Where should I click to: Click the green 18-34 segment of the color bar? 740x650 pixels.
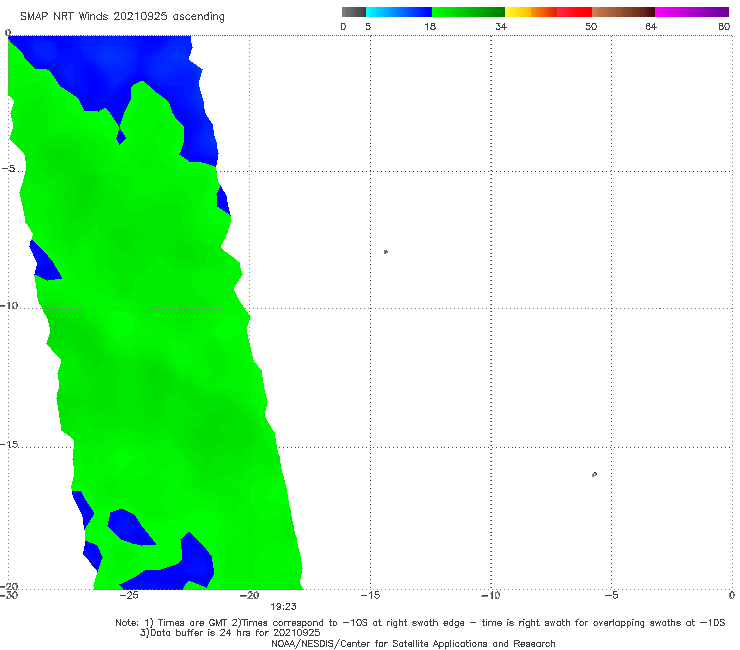[x=468, y=12]
